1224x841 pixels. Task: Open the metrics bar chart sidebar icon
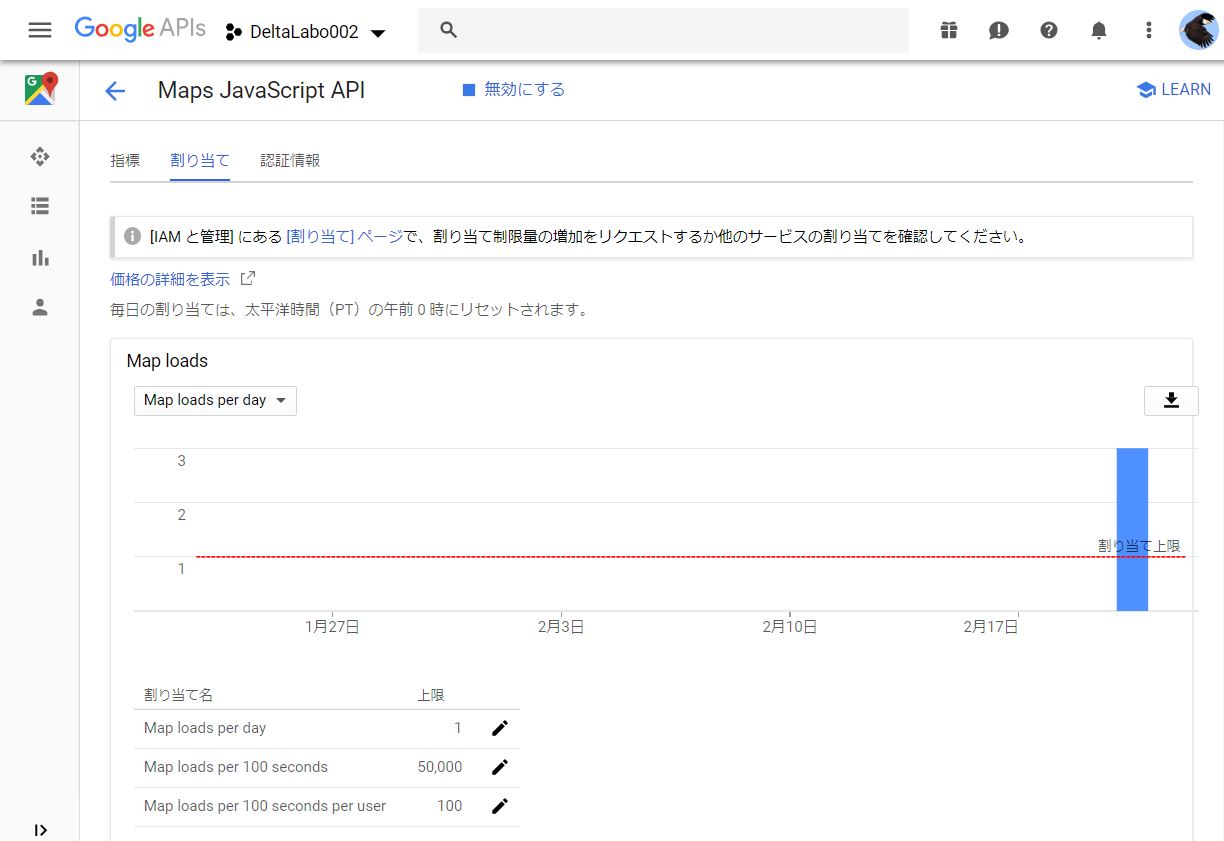click(x=40, y=258)
